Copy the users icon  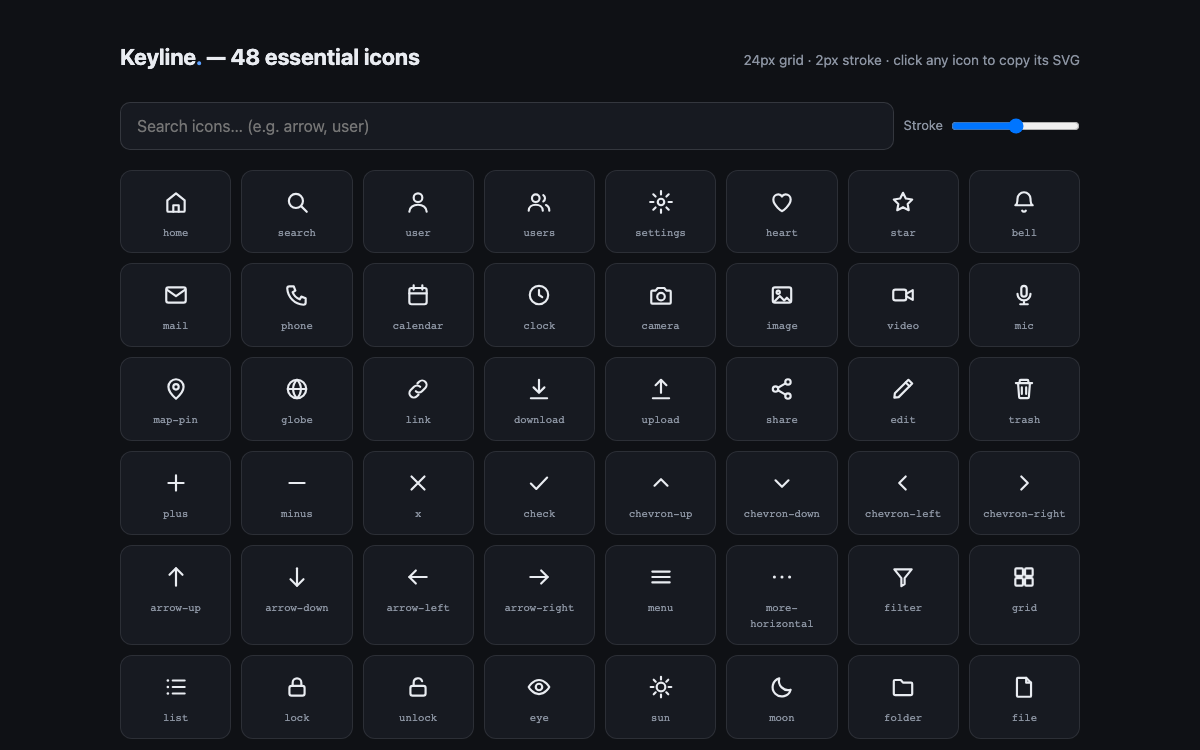539,211
